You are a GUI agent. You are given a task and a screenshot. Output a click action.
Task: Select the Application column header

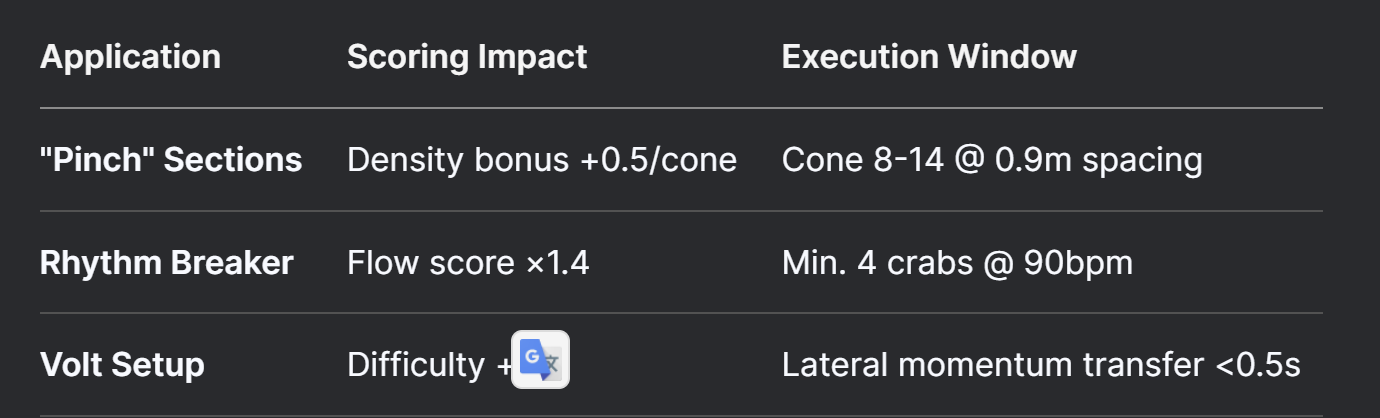pos(130,57)
